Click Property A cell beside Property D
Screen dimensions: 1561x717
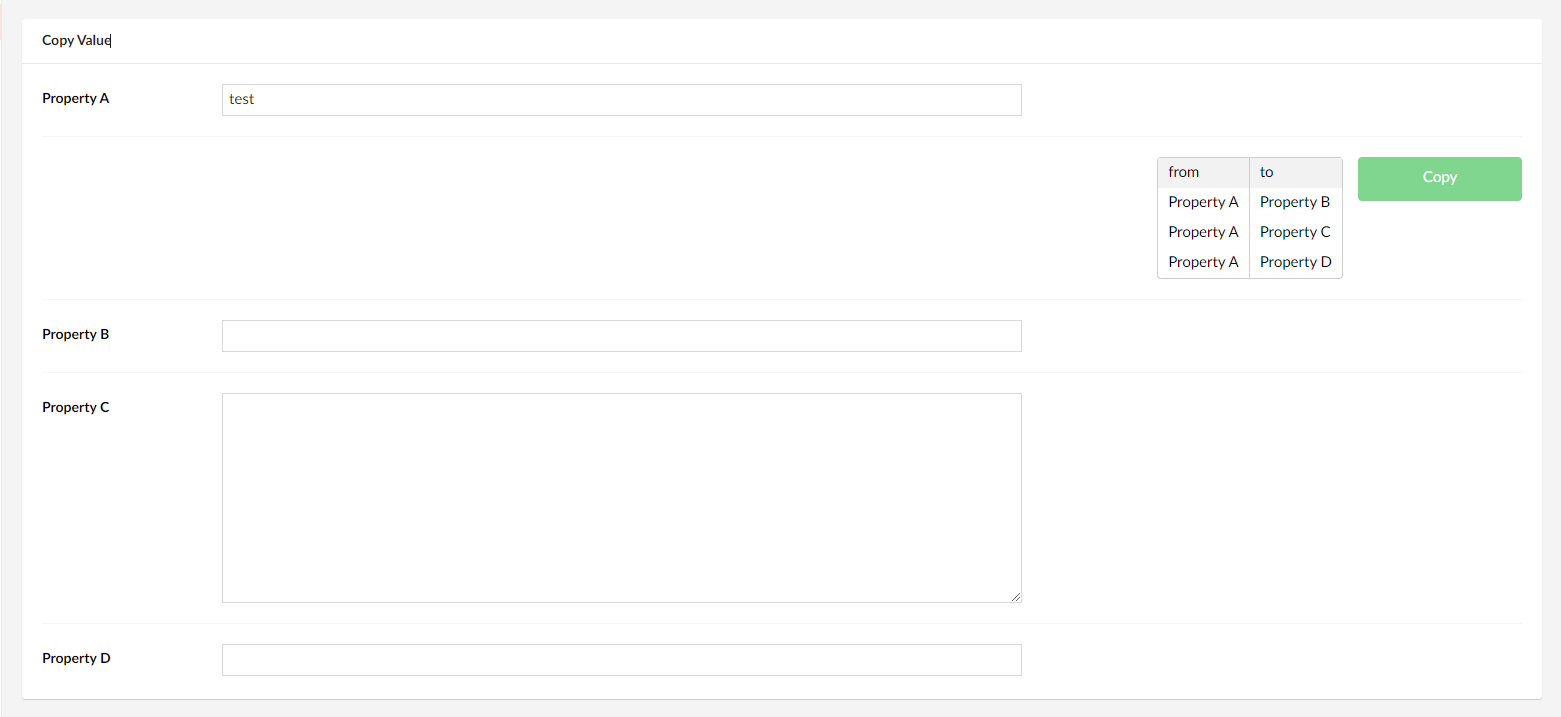coord(1203,262)
